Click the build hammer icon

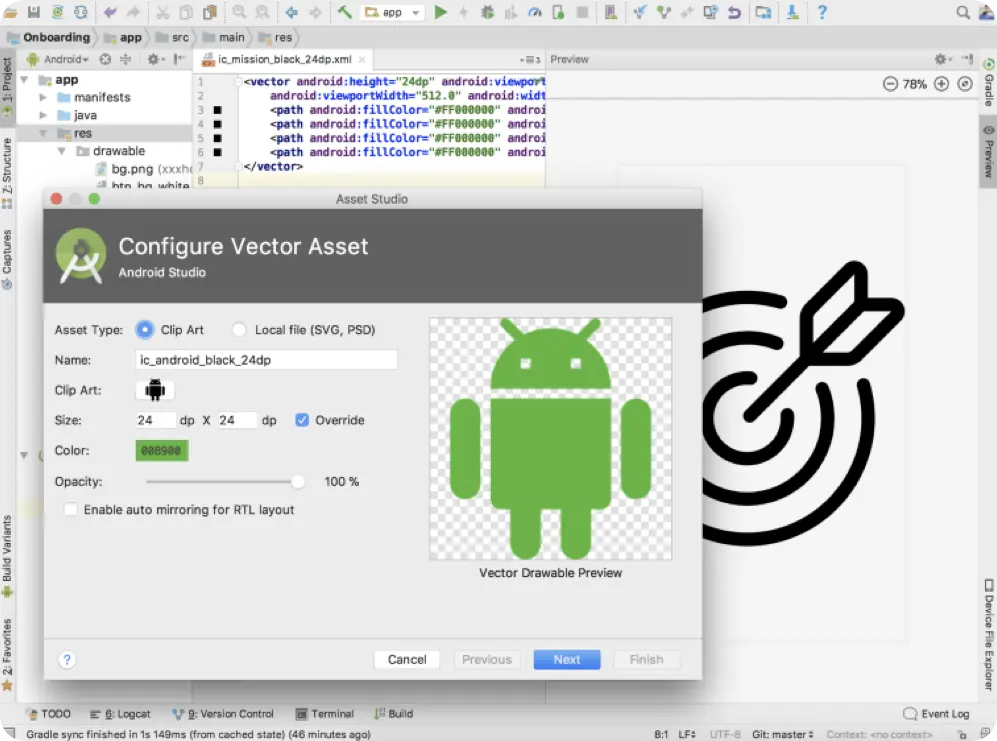click(x=345, y=12)
